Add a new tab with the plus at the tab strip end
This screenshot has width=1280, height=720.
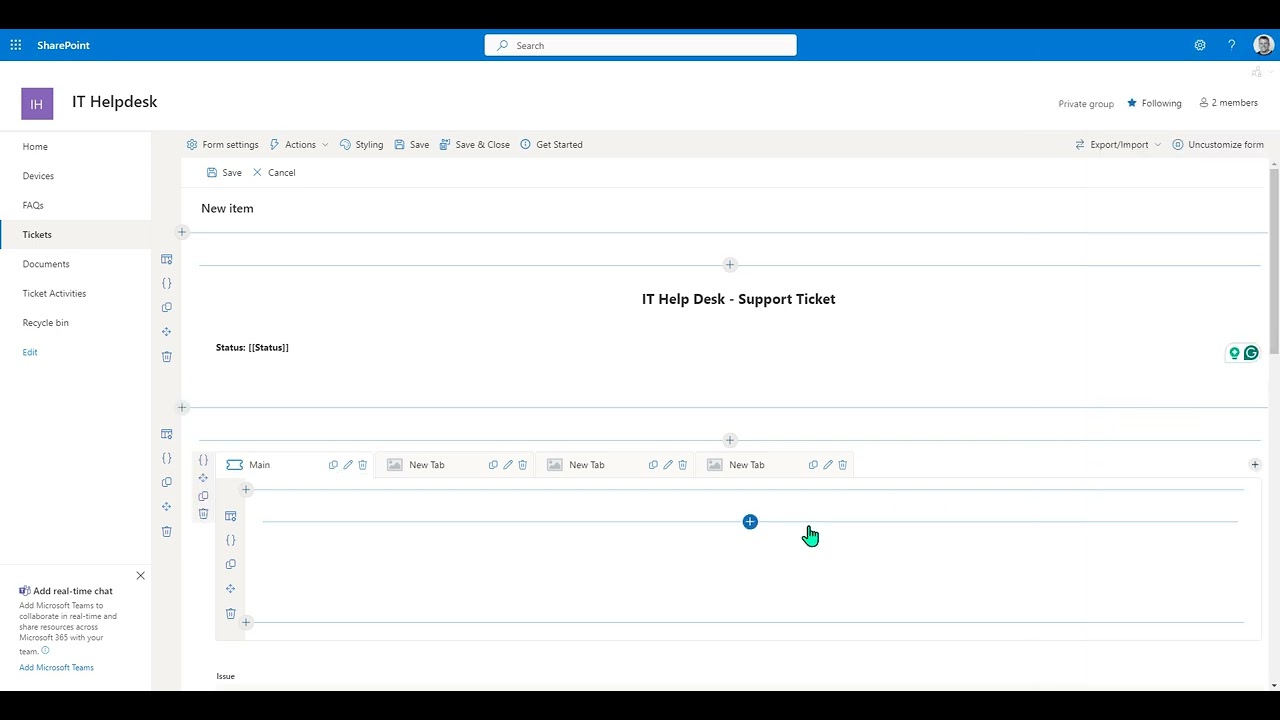[1255, 465]
